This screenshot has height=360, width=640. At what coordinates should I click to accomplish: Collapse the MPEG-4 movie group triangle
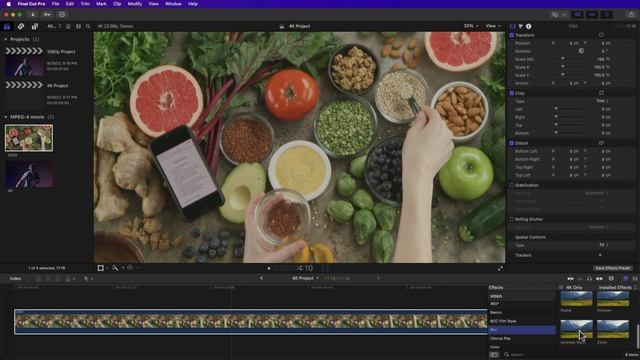click(x=6, y=117)
